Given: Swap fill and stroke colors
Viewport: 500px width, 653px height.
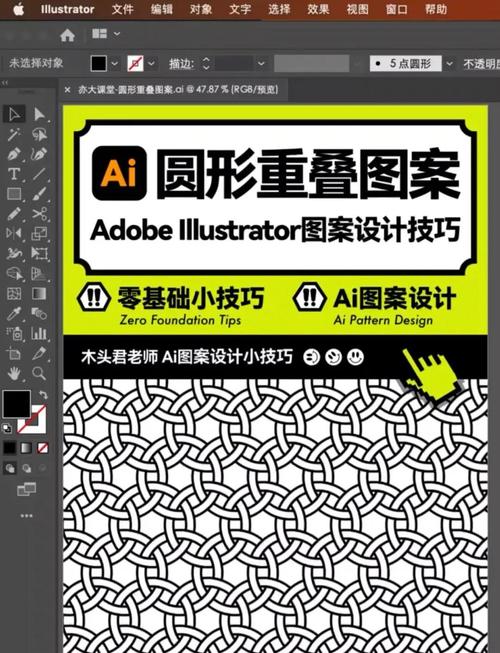Looking at the screenshot, I should pyautogui.click(x=43, y=394).
